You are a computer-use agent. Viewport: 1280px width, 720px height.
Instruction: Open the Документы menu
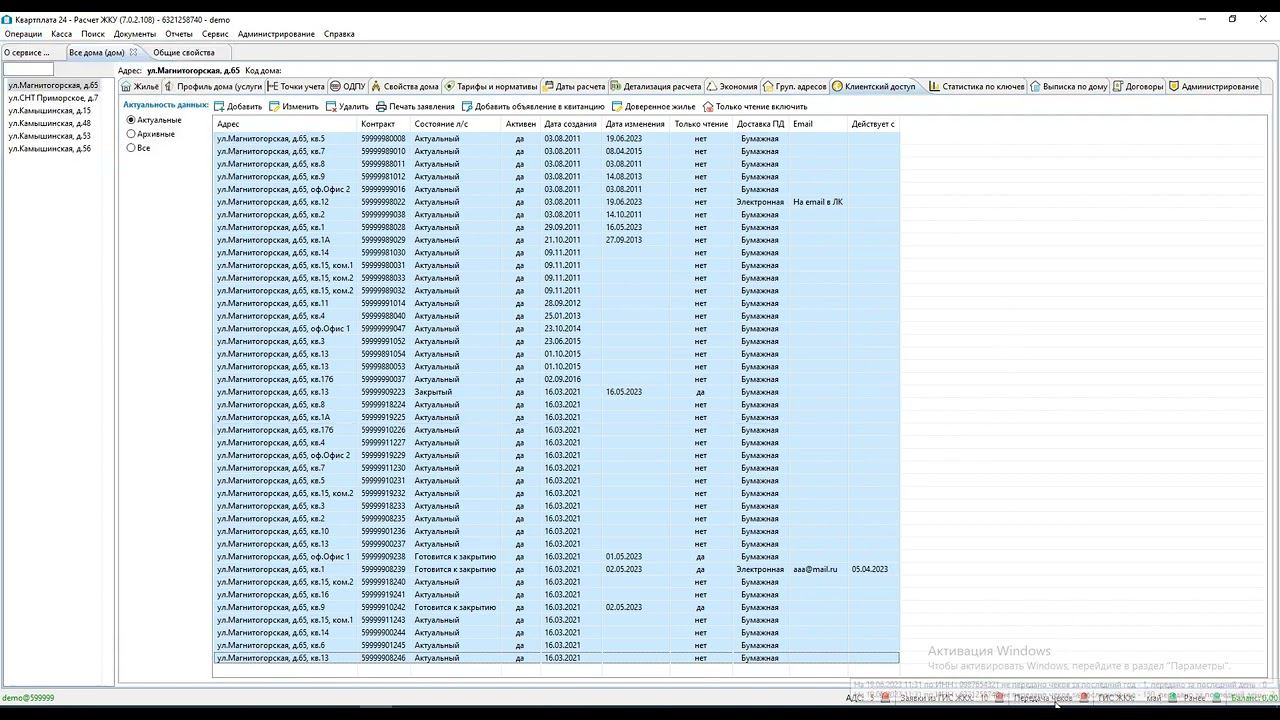point(135,34)
